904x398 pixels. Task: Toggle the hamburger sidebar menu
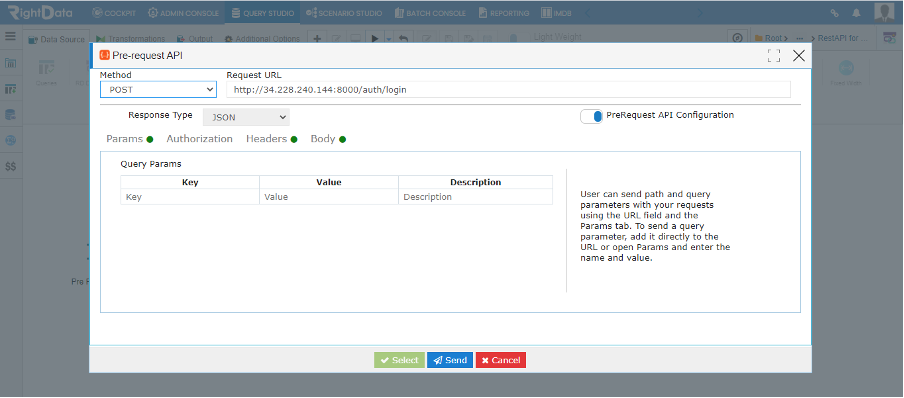pos(10,36)
